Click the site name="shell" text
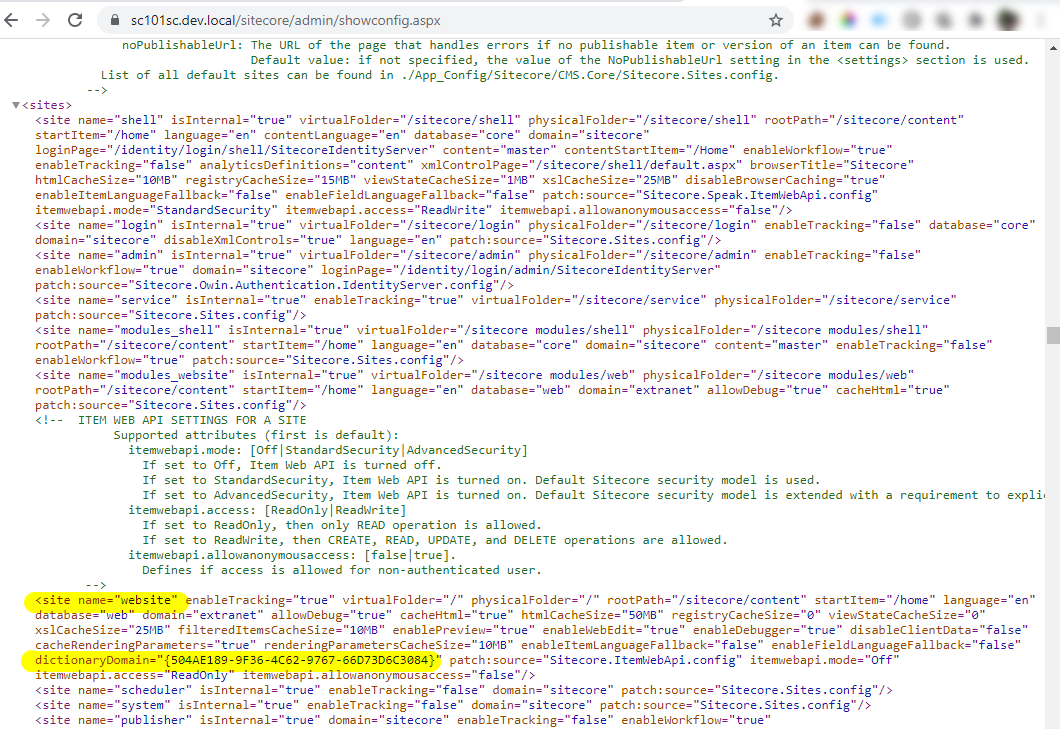Screen dimensions: 1060x729 click(99, 120)
